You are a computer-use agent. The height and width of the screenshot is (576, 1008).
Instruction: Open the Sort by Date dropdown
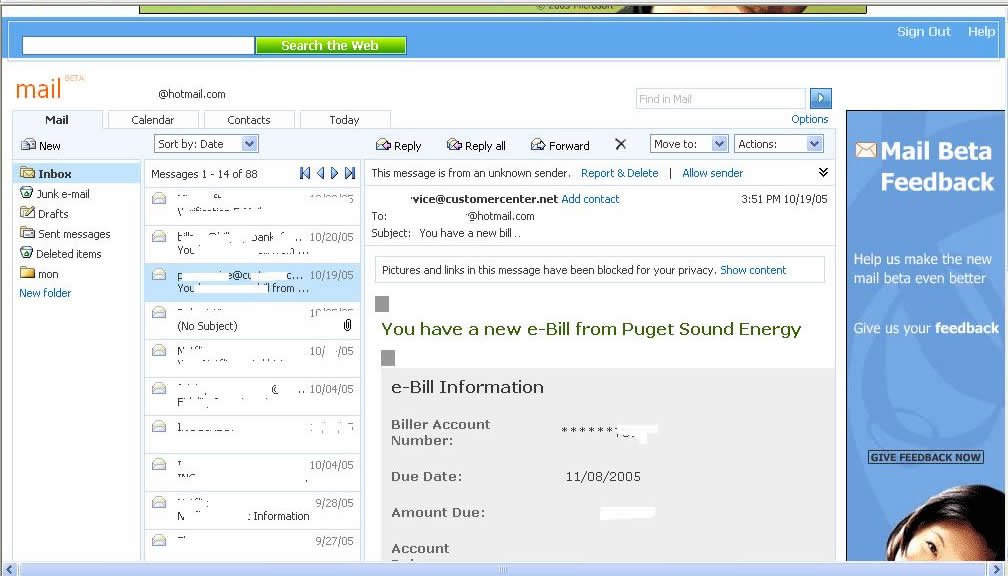pyautogui.click(x=206, y=144)
